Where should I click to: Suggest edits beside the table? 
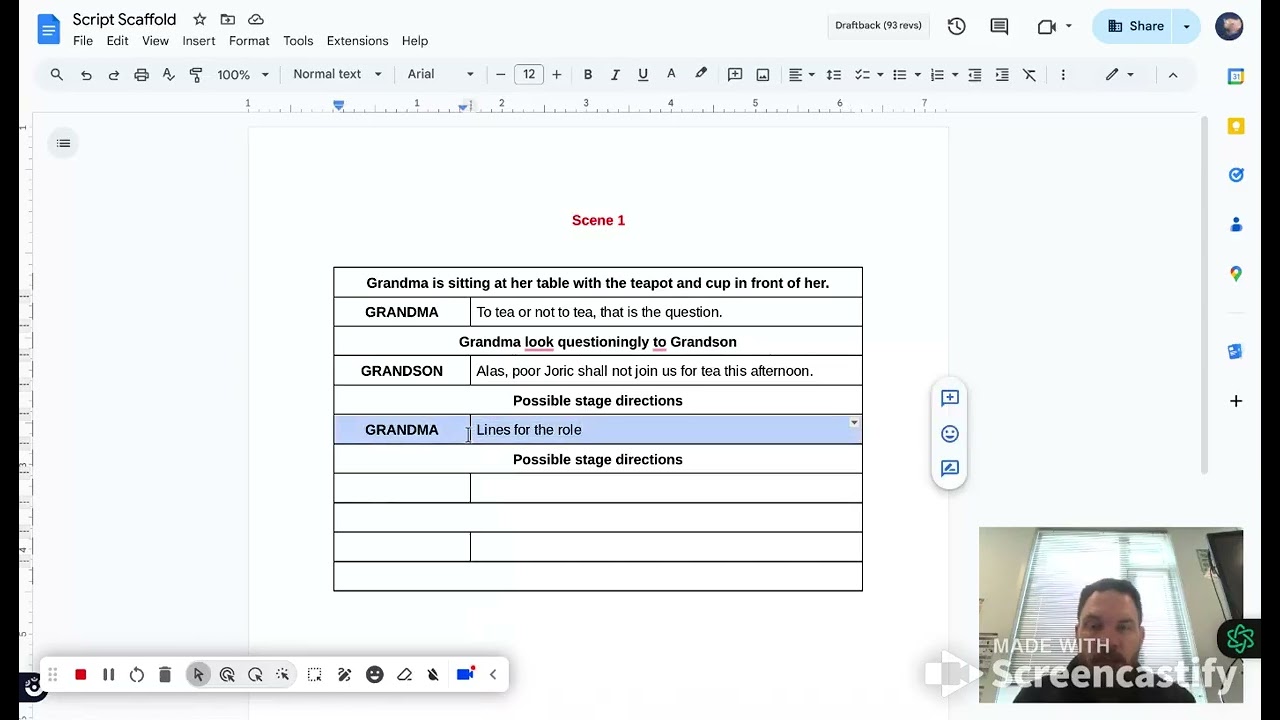[949, 468]
